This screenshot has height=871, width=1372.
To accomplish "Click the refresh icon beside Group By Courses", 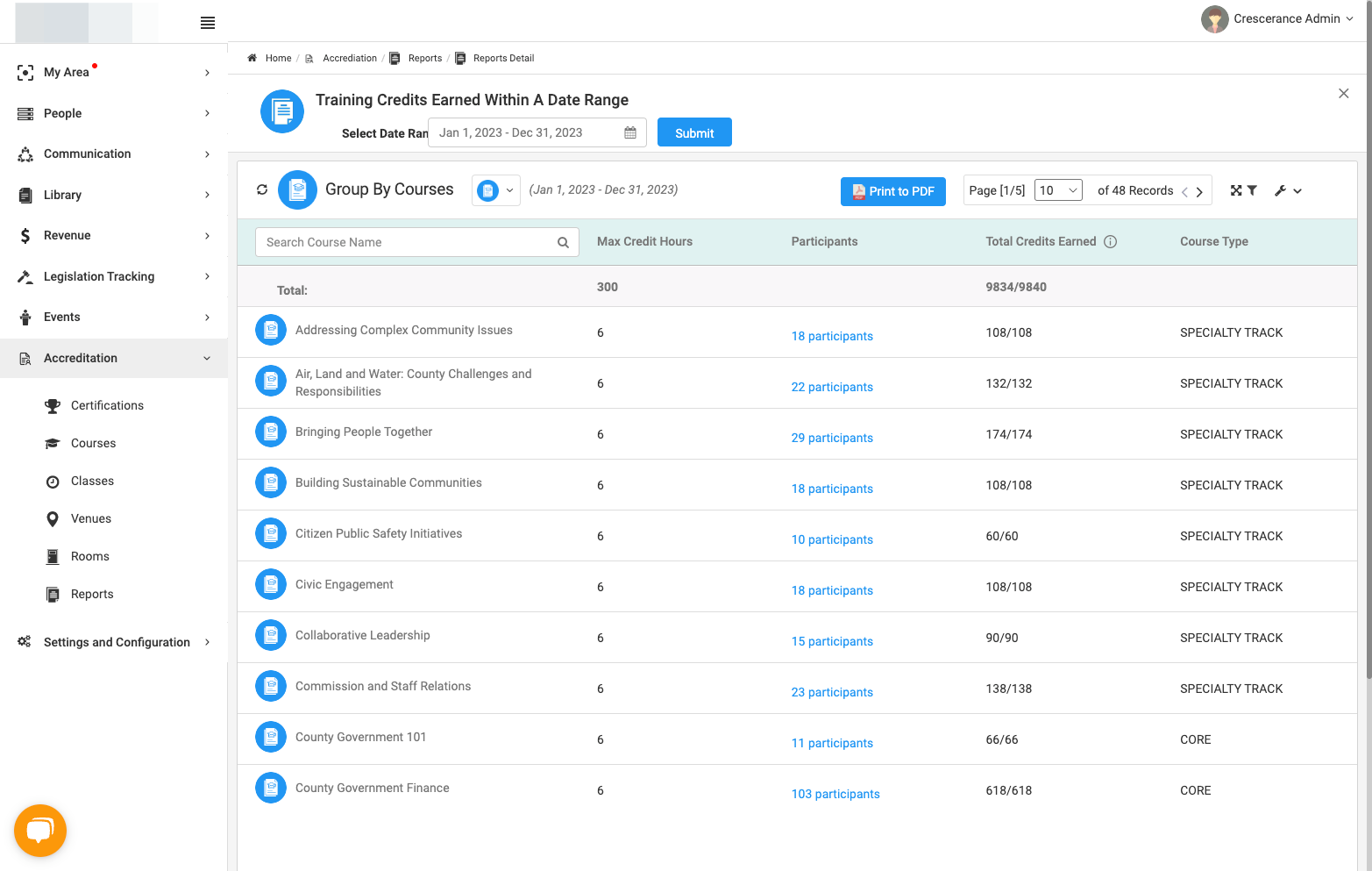I will pyautogui.click(x=262, y=189).
